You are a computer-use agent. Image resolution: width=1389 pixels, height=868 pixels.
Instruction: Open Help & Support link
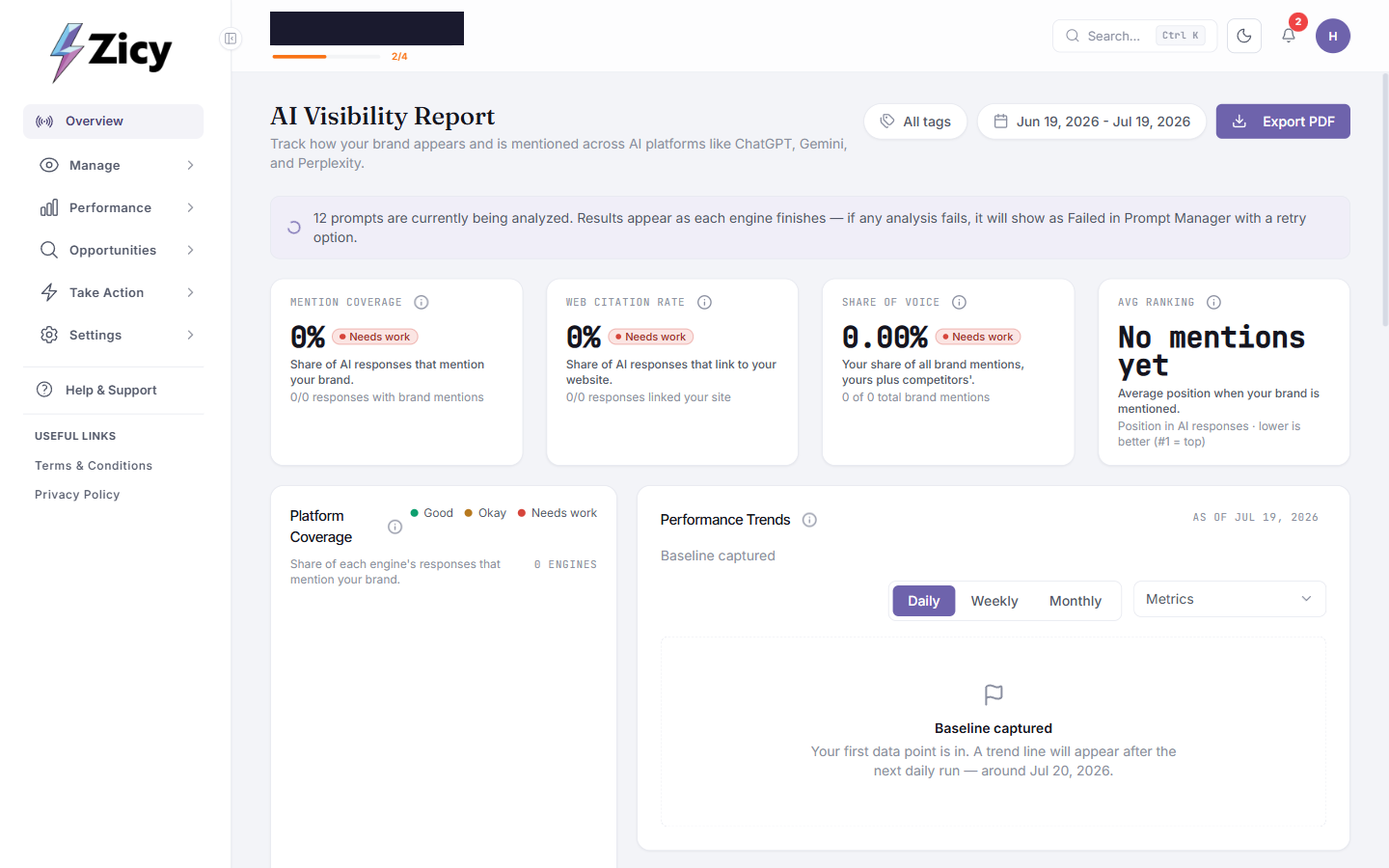[111, 390]
